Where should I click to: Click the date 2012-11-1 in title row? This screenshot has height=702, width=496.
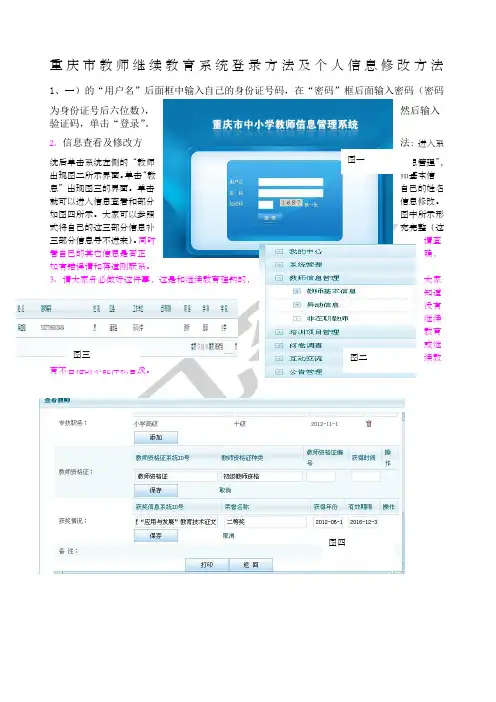pos(324,424)
